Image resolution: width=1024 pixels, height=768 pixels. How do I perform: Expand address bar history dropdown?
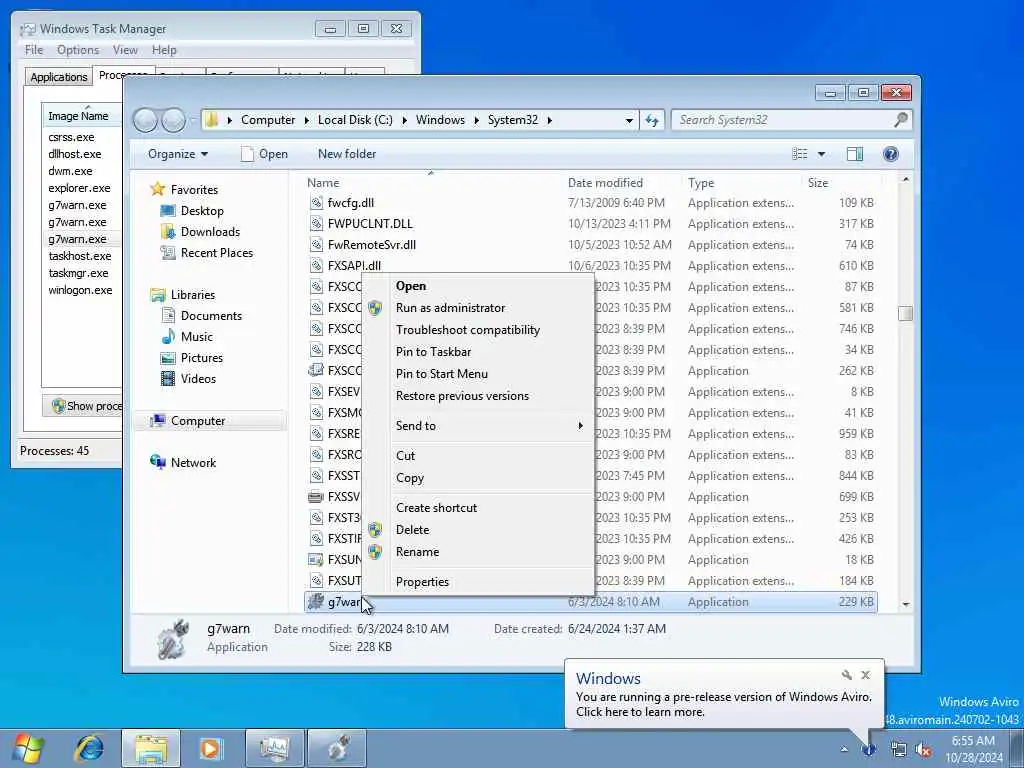pyautogui.click(x=629, y=120)
